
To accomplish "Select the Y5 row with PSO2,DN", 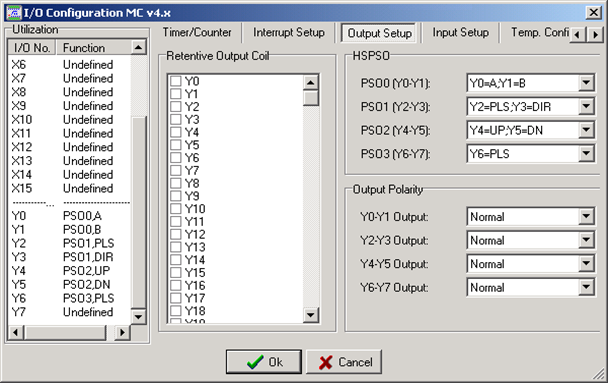I will (69, 285).
